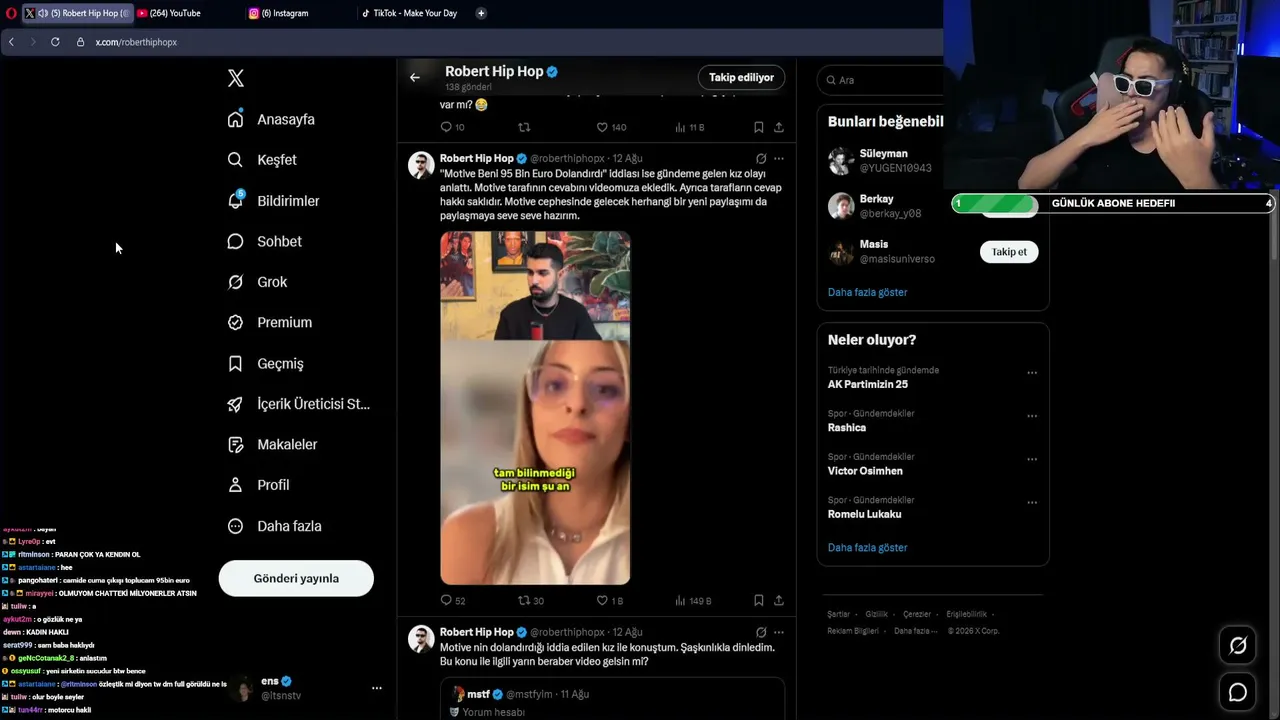Open more options for Victor Osimhen trend
Viewport: 1280px width, 720px height.
point(1032,460)
